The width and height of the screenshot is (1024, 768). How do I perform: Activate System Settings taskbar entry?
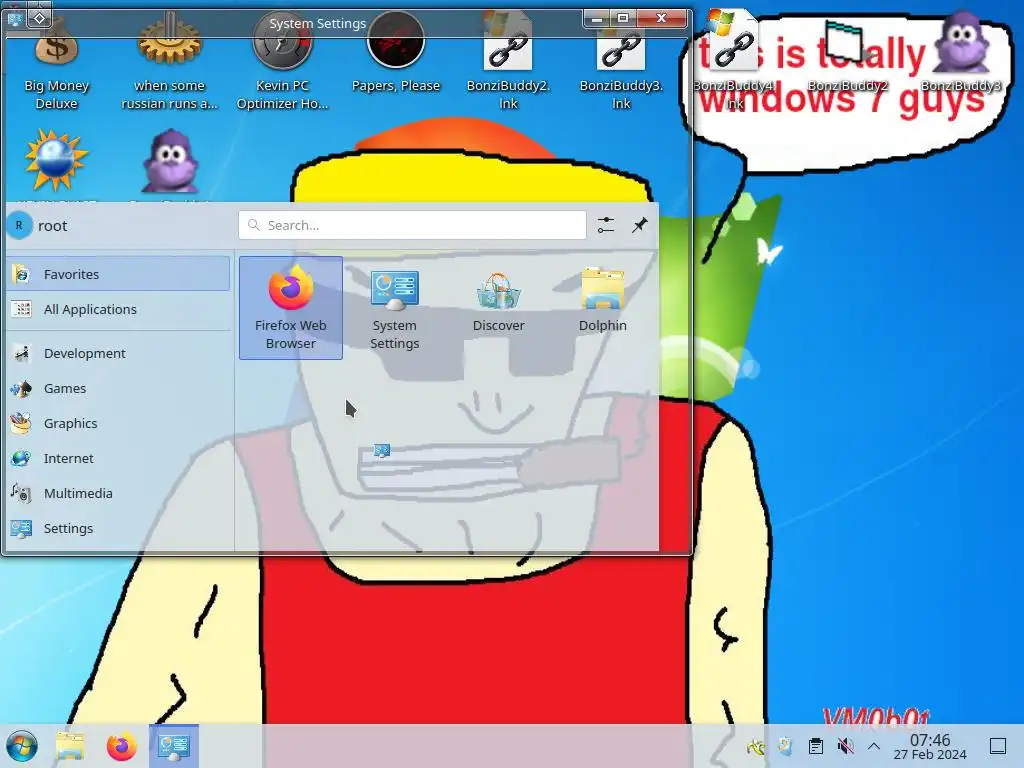click(x=174, y=746)
